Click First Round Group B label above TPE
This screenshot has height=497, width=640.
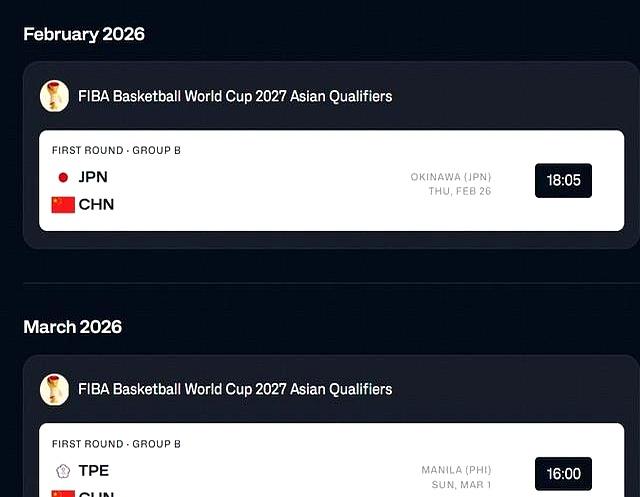tap(116, 443)
